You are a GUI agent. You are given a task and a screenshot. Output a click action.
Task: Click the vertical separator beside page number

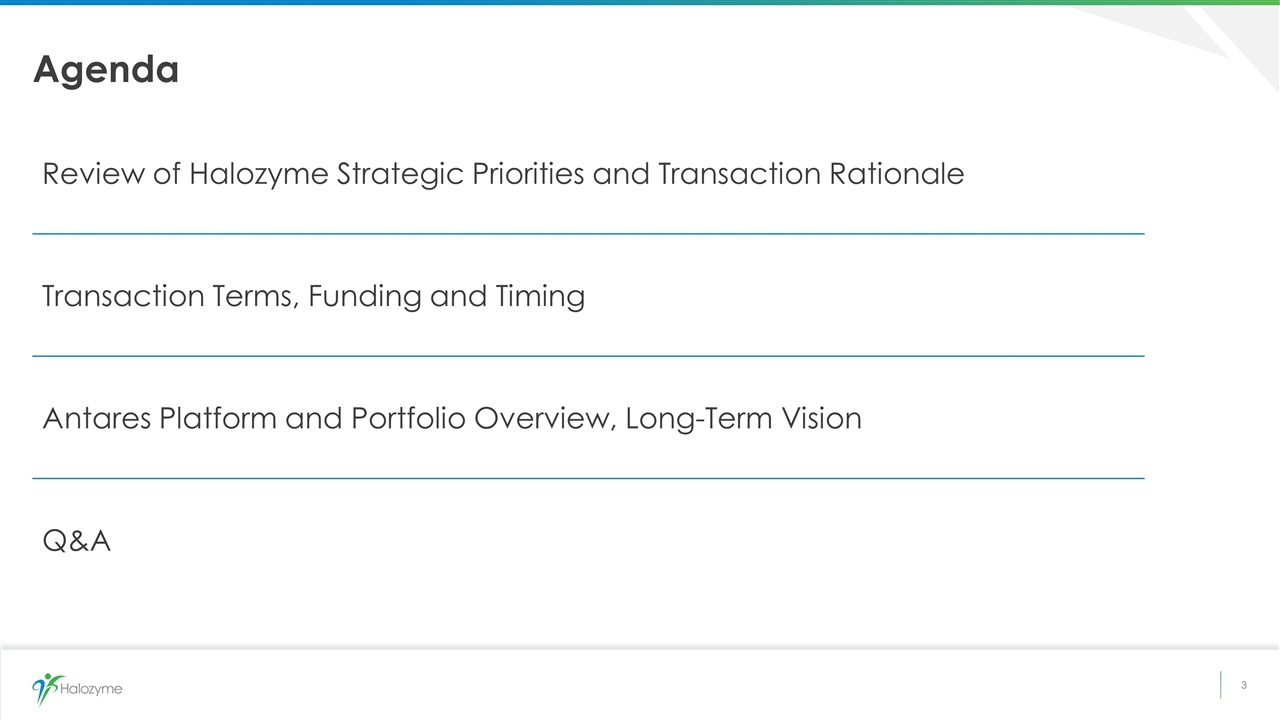(x=1221, y=685)
